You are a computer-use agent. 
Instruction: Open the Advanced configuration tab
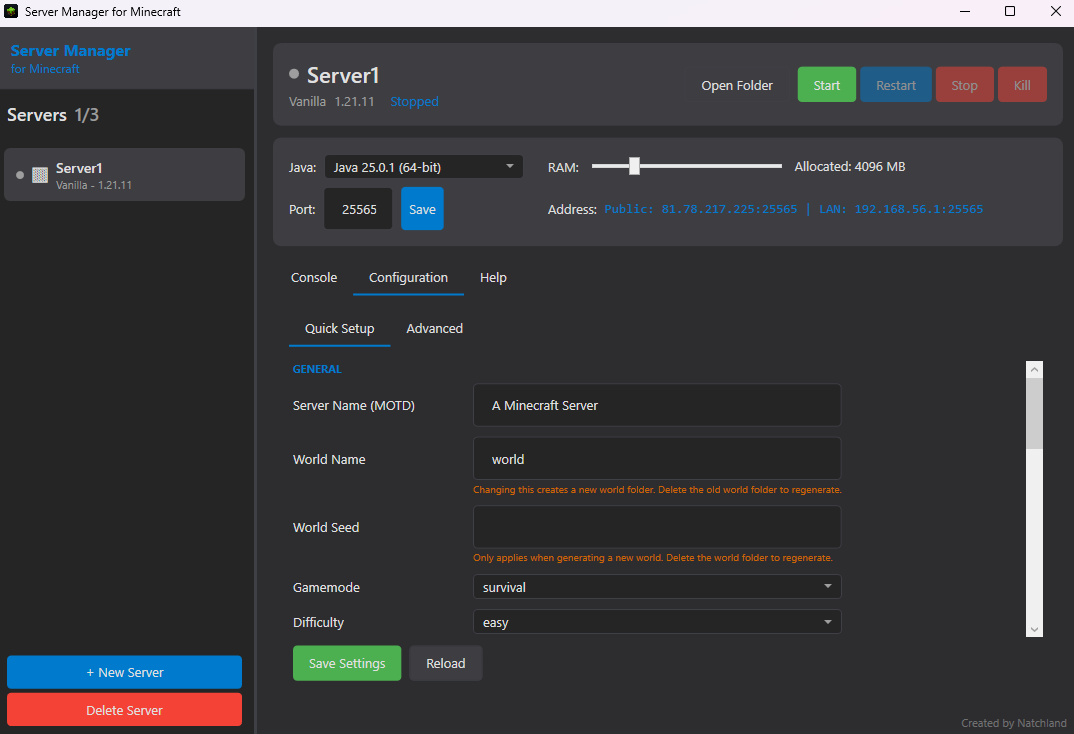pos(434,328)
